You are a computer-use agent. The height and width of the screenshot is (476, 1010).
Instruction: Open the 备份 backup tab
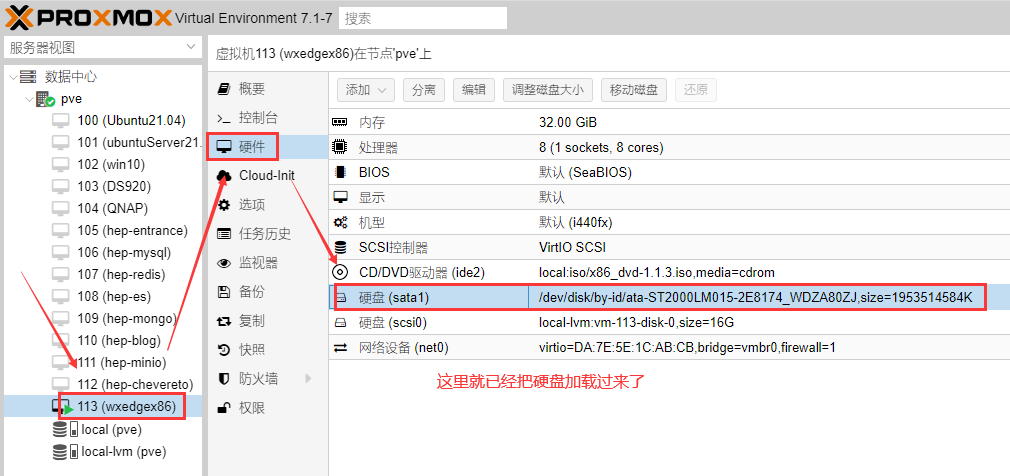[x=252, y=292]
